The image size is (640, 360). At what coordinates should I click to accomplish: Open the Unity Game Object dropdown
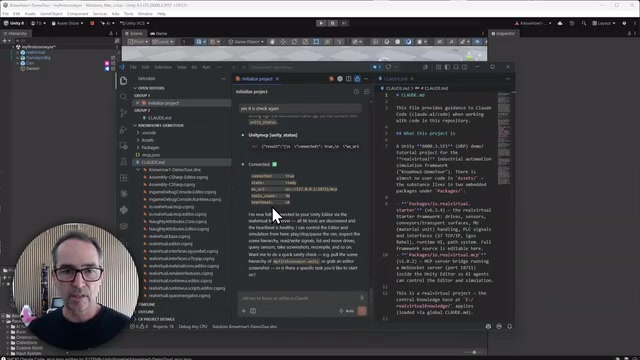(246, 42)
